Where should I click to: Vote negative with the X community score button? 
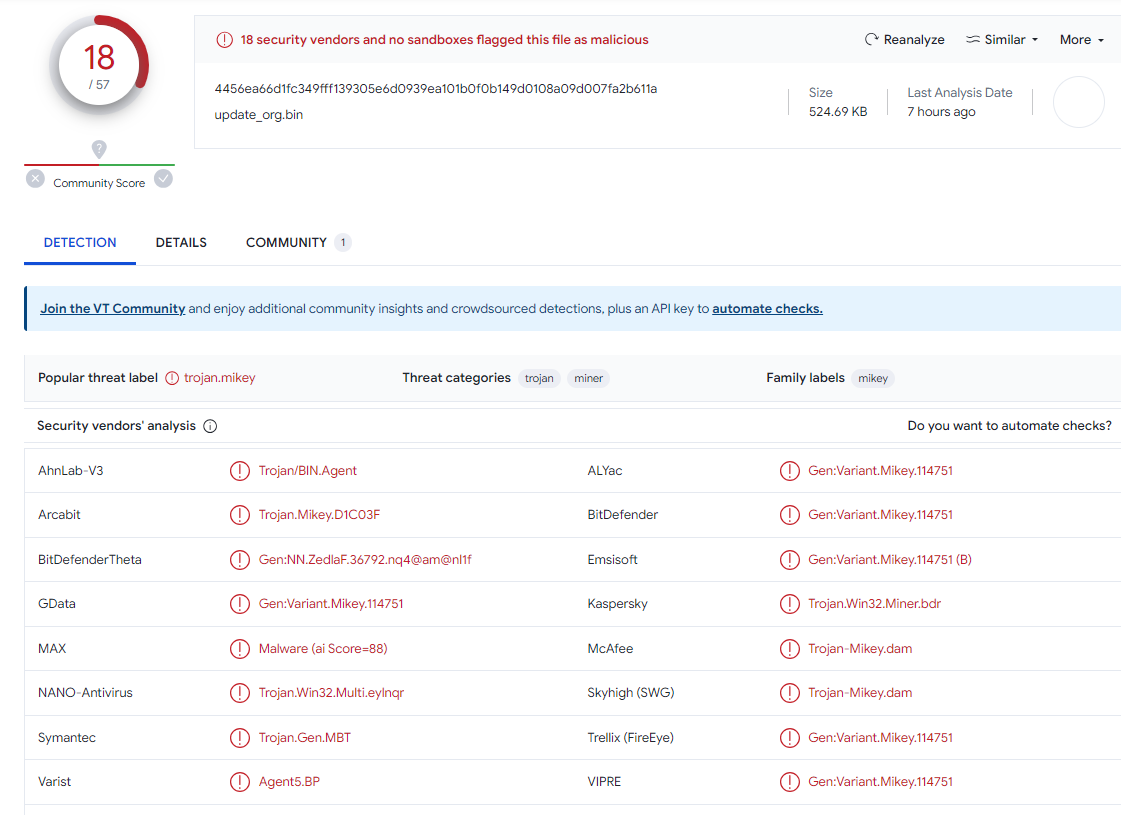click(35, 179)
